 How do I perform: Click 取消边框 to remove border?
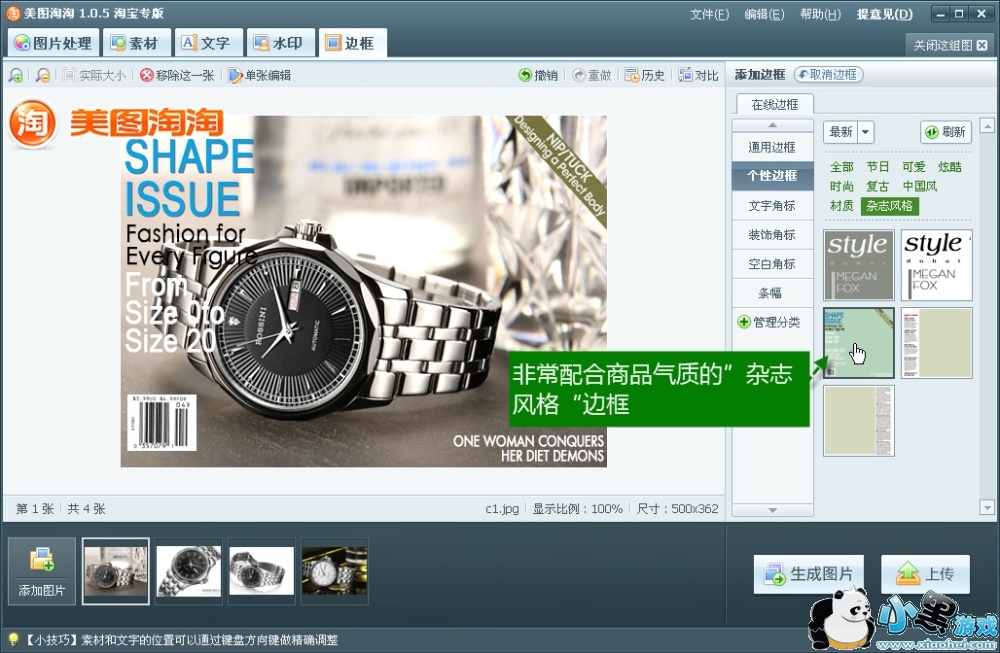point(828,75)
